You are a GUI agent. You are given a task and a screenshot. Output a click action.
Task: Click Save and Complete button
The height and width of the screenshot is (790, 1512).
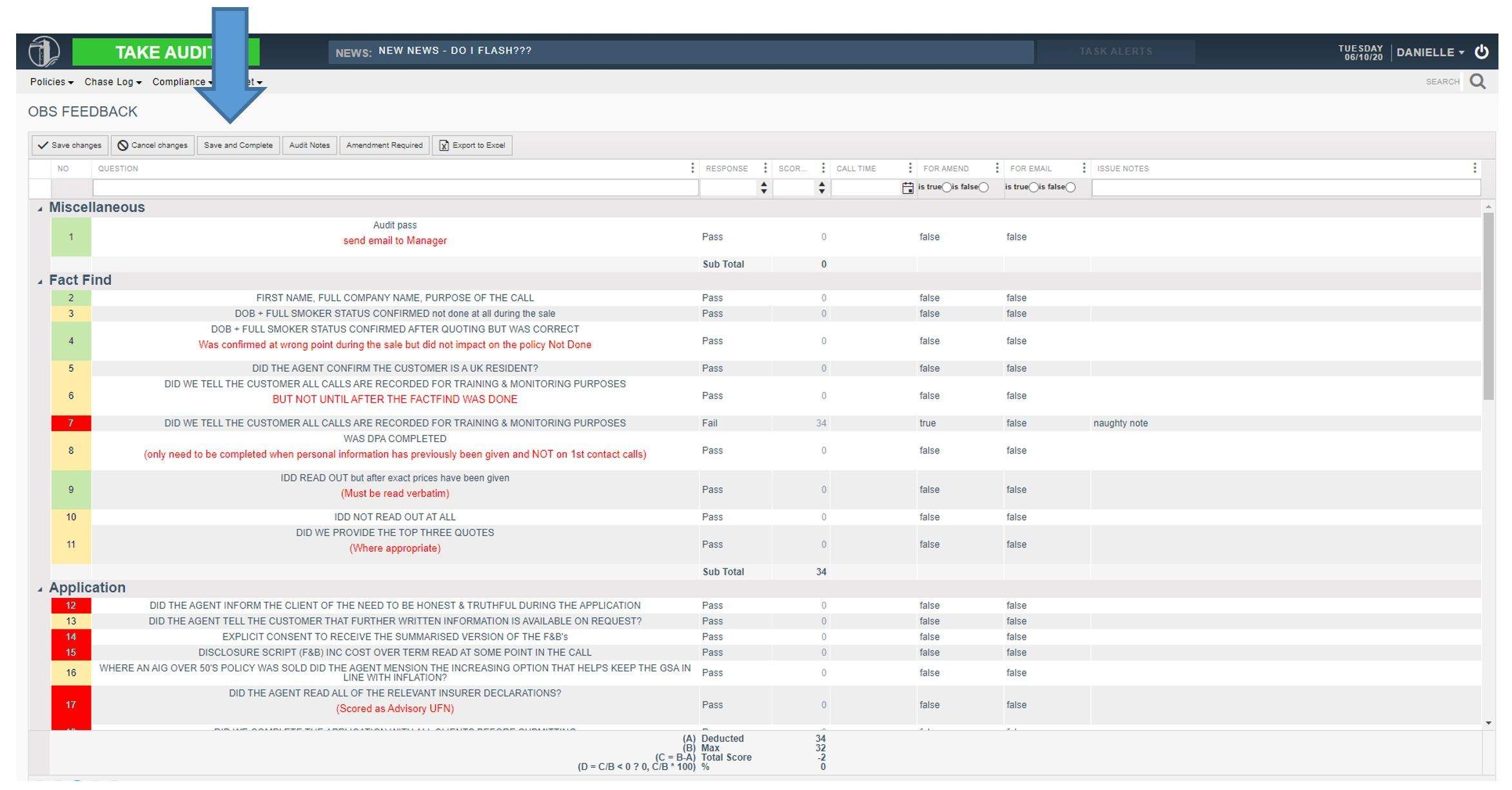(x=238, y=145)
